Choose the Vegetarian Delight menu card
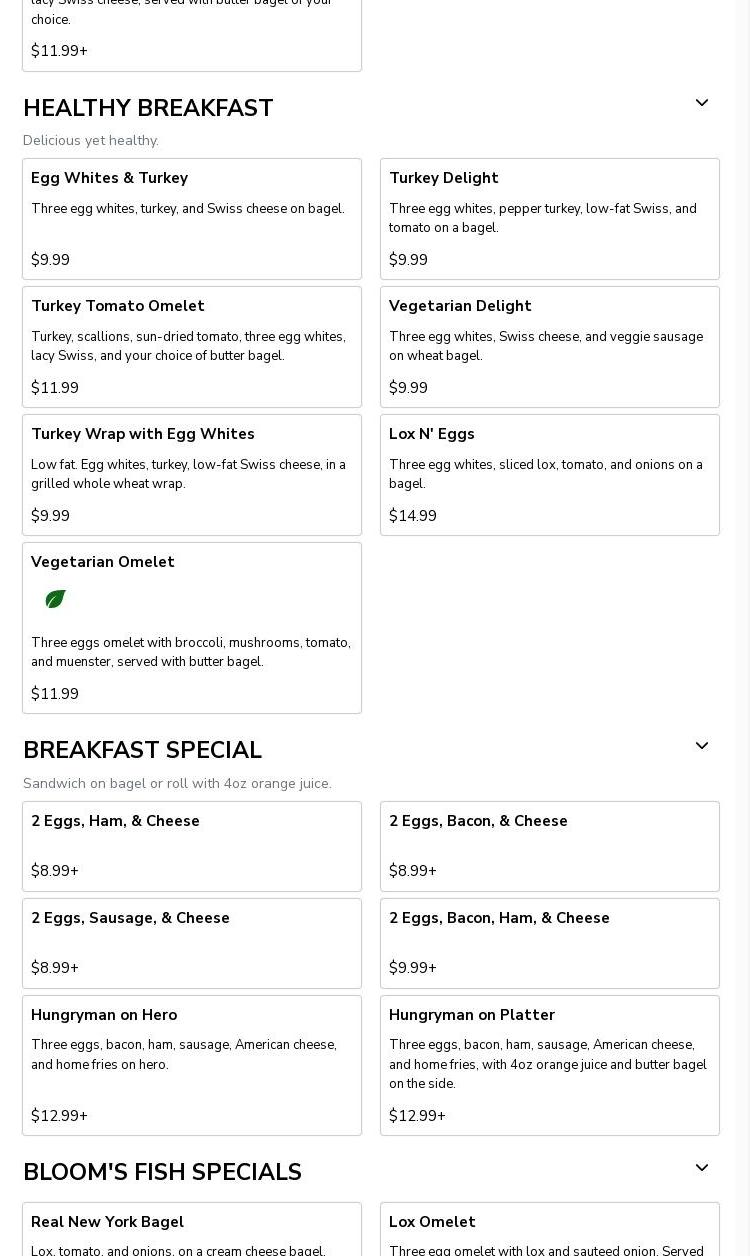 click(x=549, y=347)
